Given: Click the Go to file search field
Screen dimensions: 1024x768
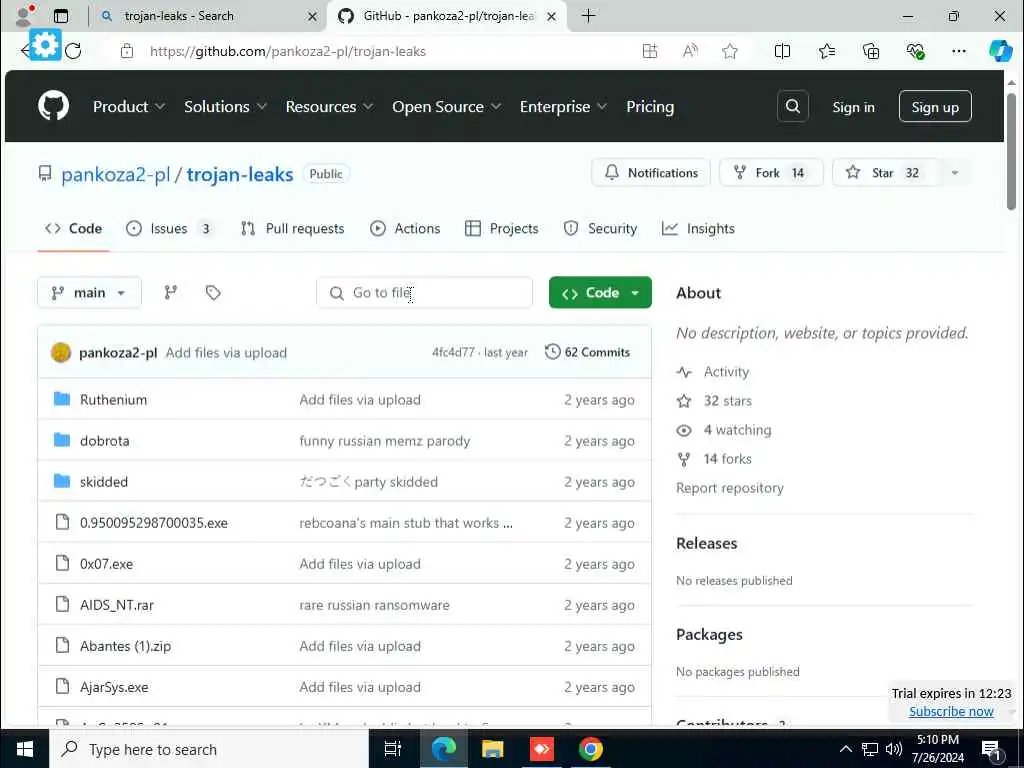Looking at the screenshot, I should coord(424,293).
